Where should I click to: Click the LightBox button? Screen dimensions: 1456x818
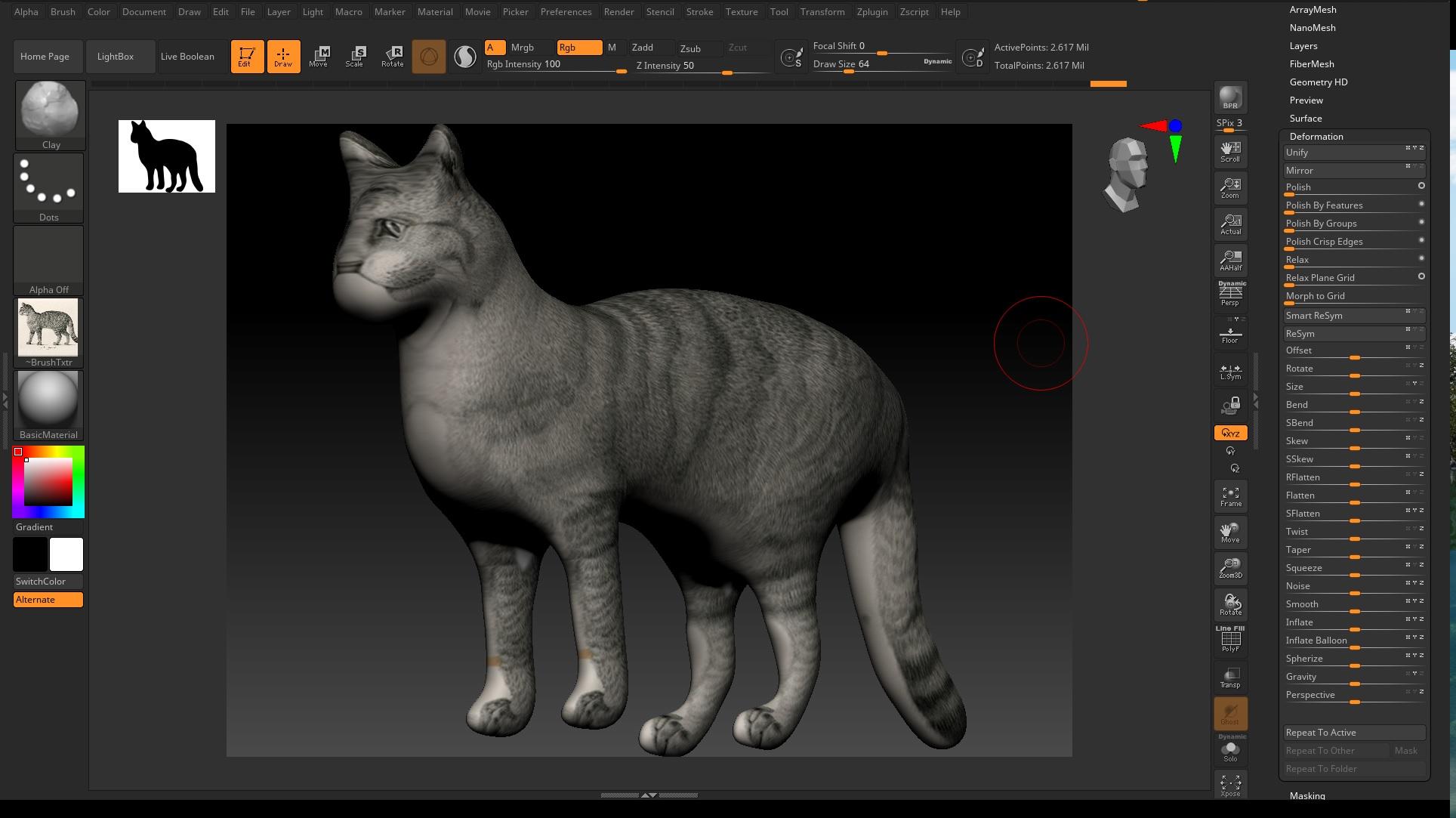[x=116, y=57]
